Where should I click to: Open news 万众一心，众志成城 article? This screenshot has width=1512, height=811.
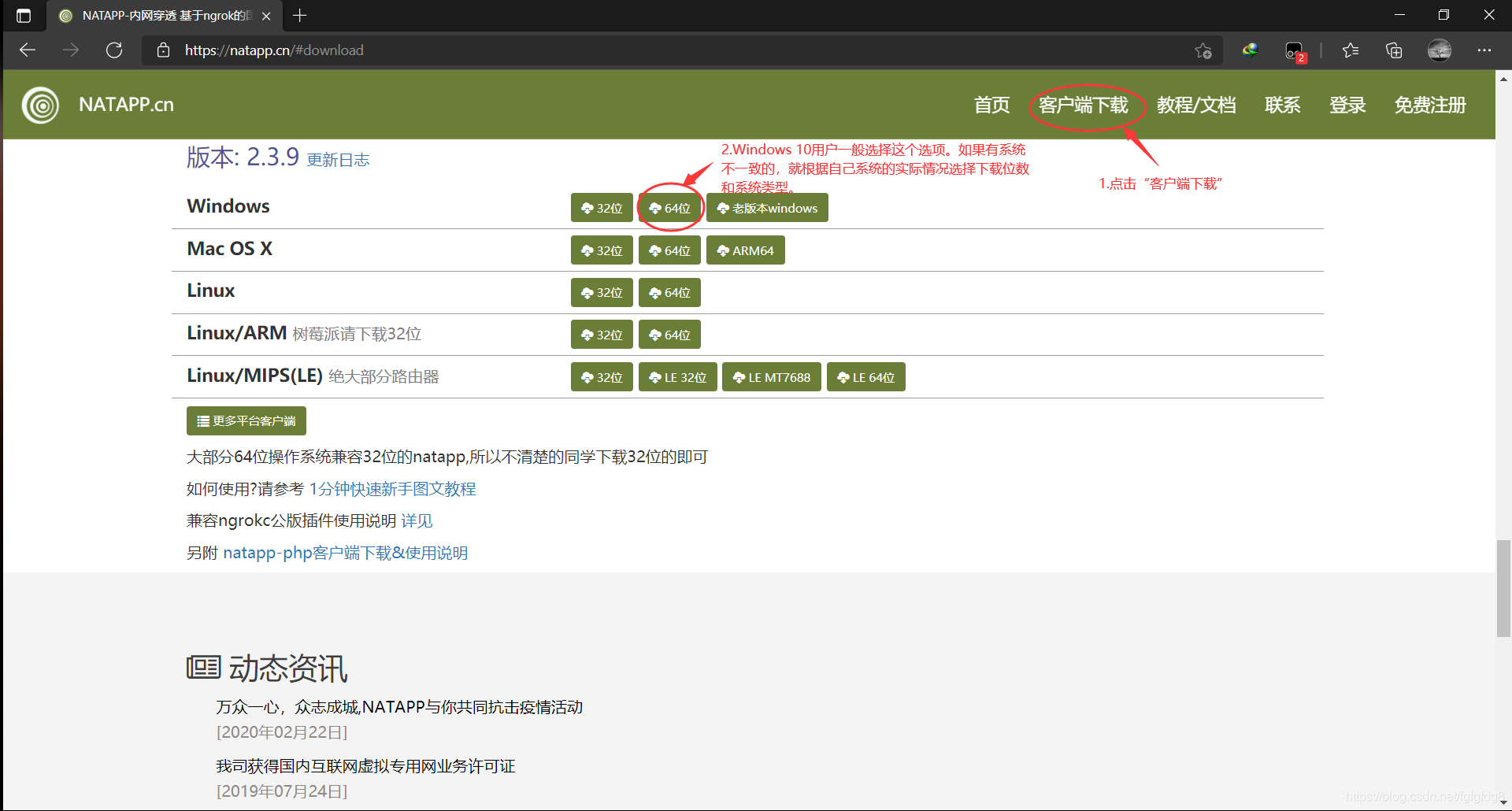[399, 707]
